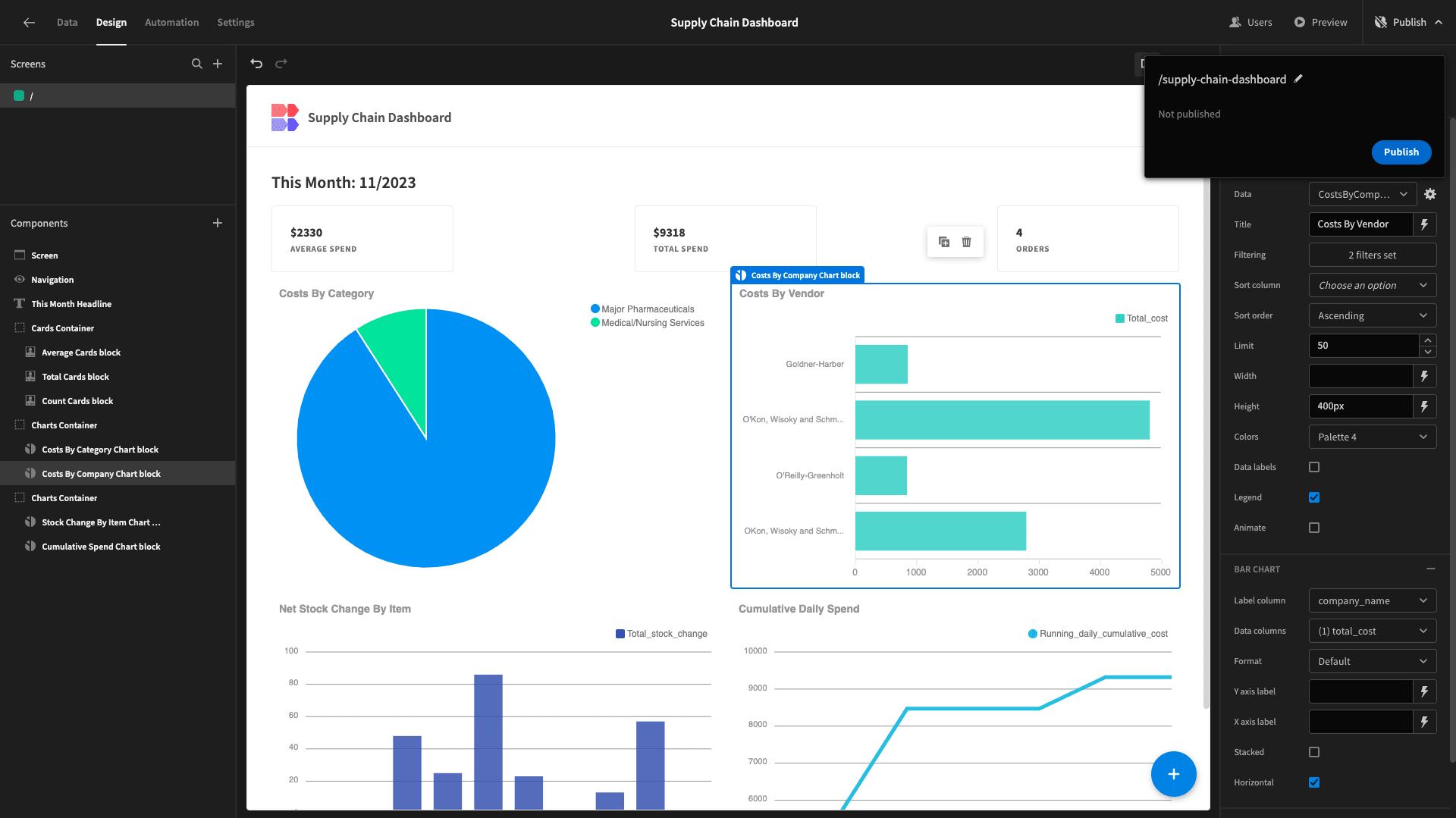Open bindings lightning icon for Width
This screenshot has width=1456, height=818.
coord(1425,376)
